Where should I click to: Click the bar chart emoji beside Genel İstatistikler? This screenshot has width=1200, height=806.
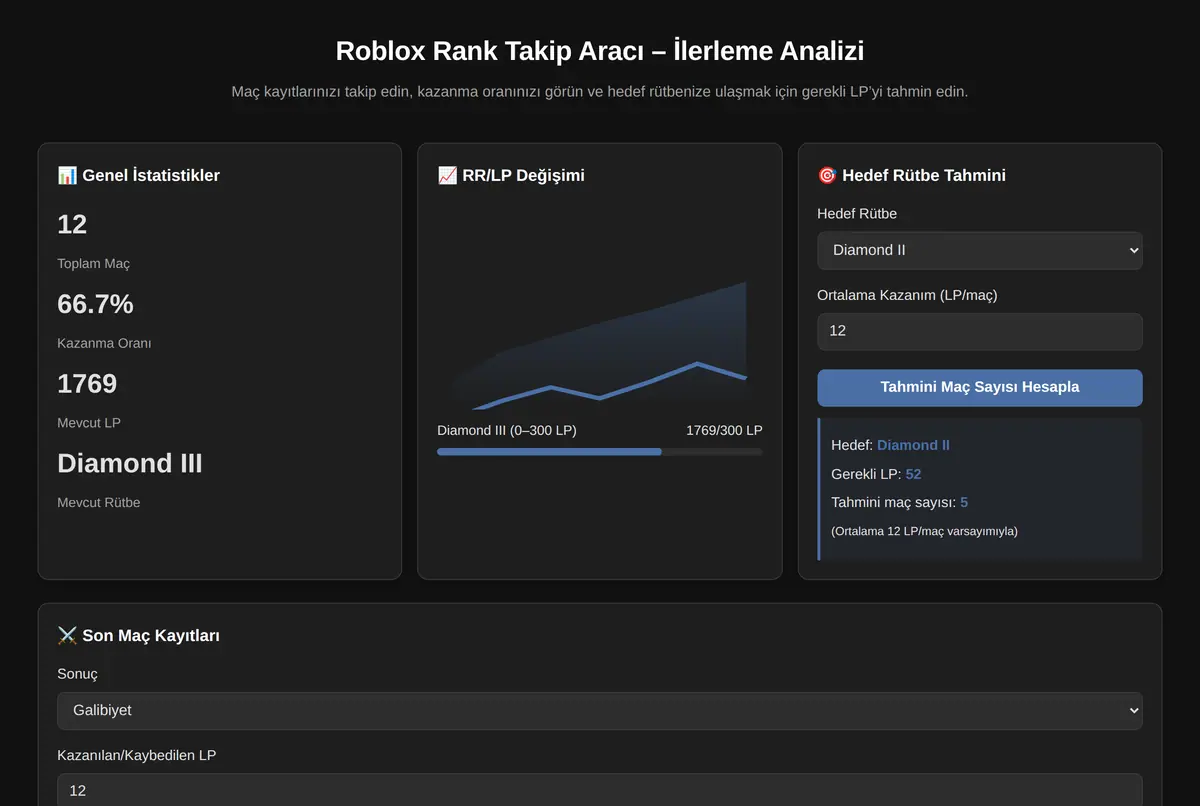point(67,175)
